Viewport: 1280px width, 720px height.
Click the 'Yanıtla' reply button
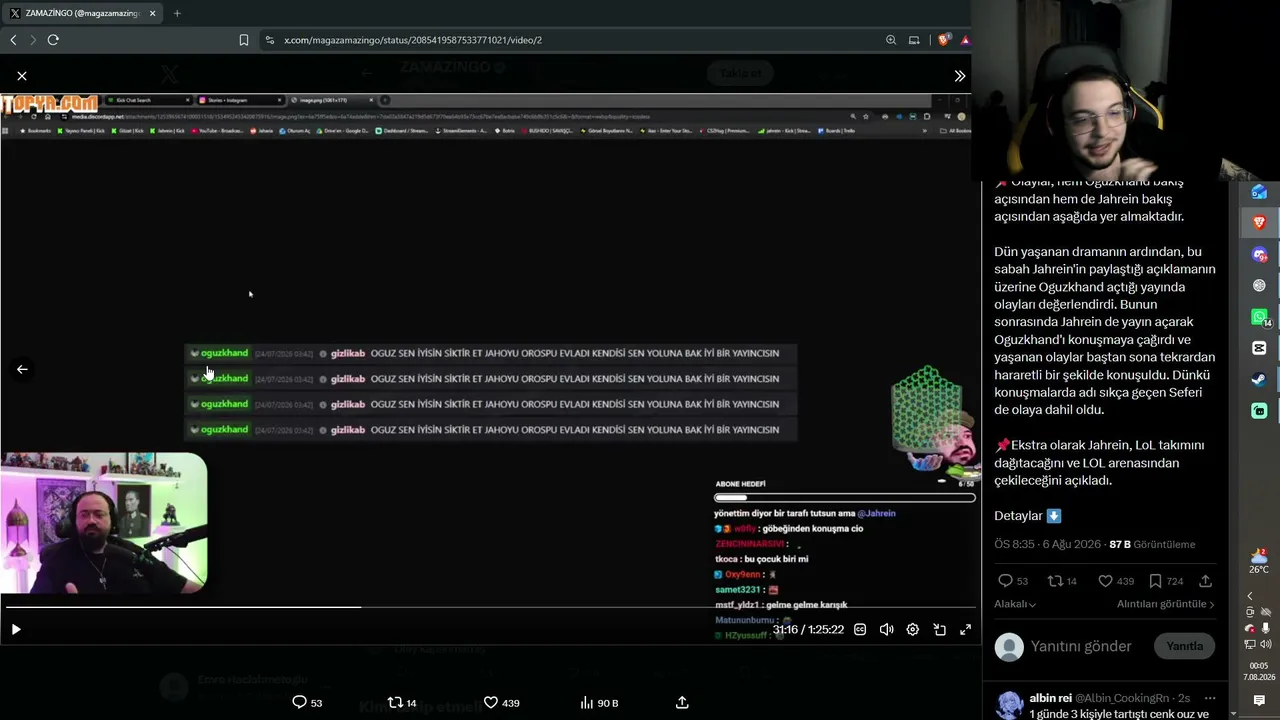click(x=1185, y=646)
